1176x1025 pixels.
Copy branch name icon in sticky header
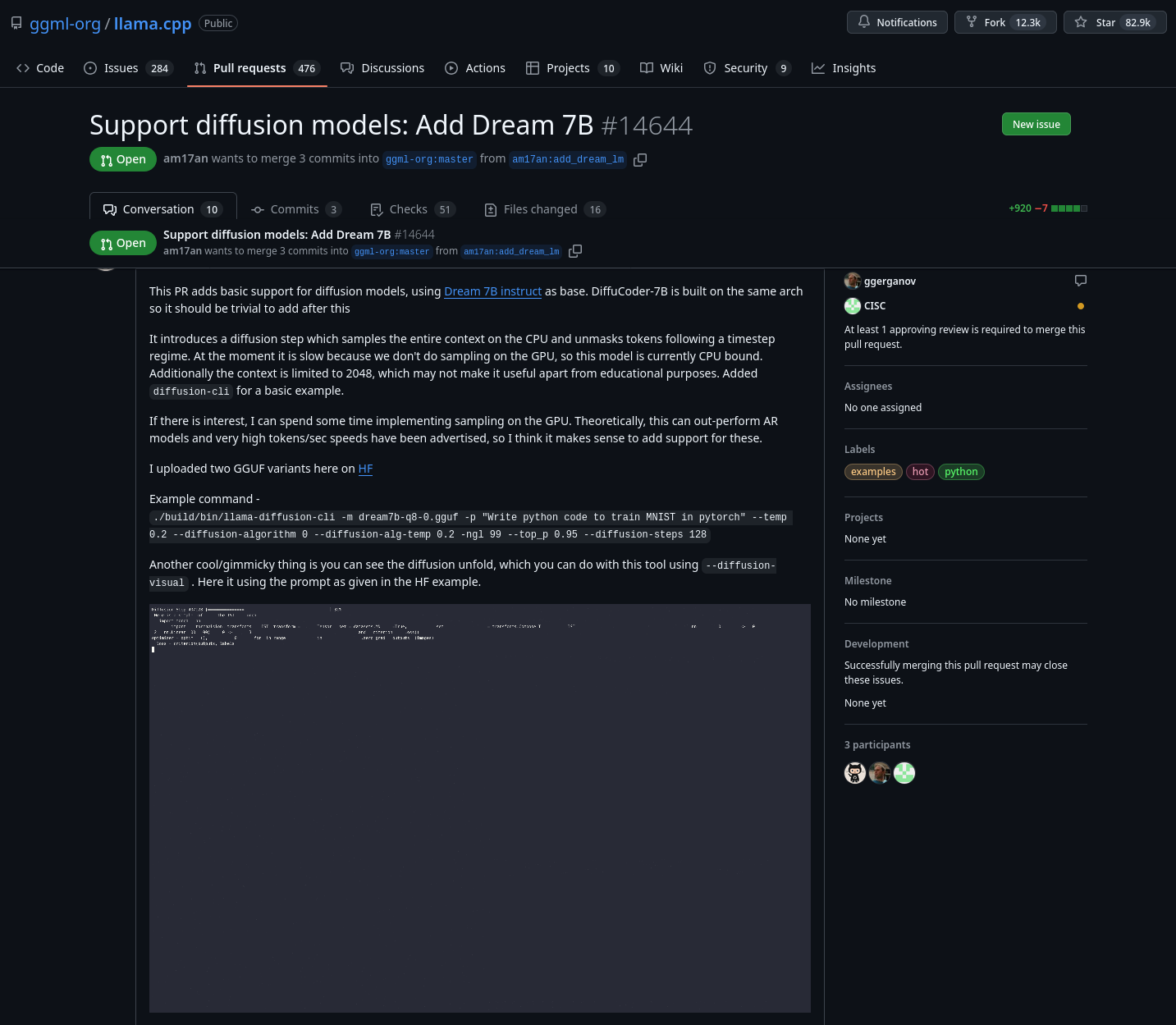tap(575, 251)
